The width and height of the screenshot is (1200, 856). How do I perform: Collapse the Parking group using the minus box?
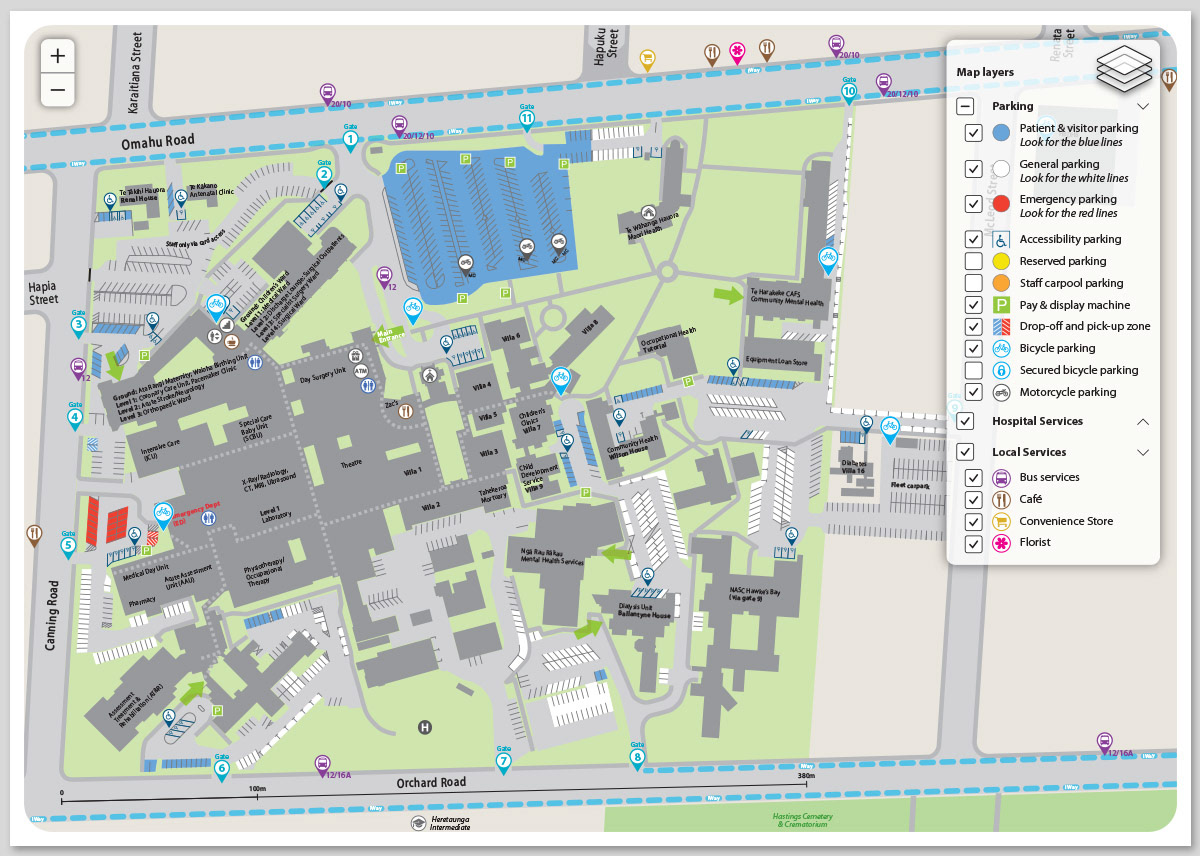point(965,106)
